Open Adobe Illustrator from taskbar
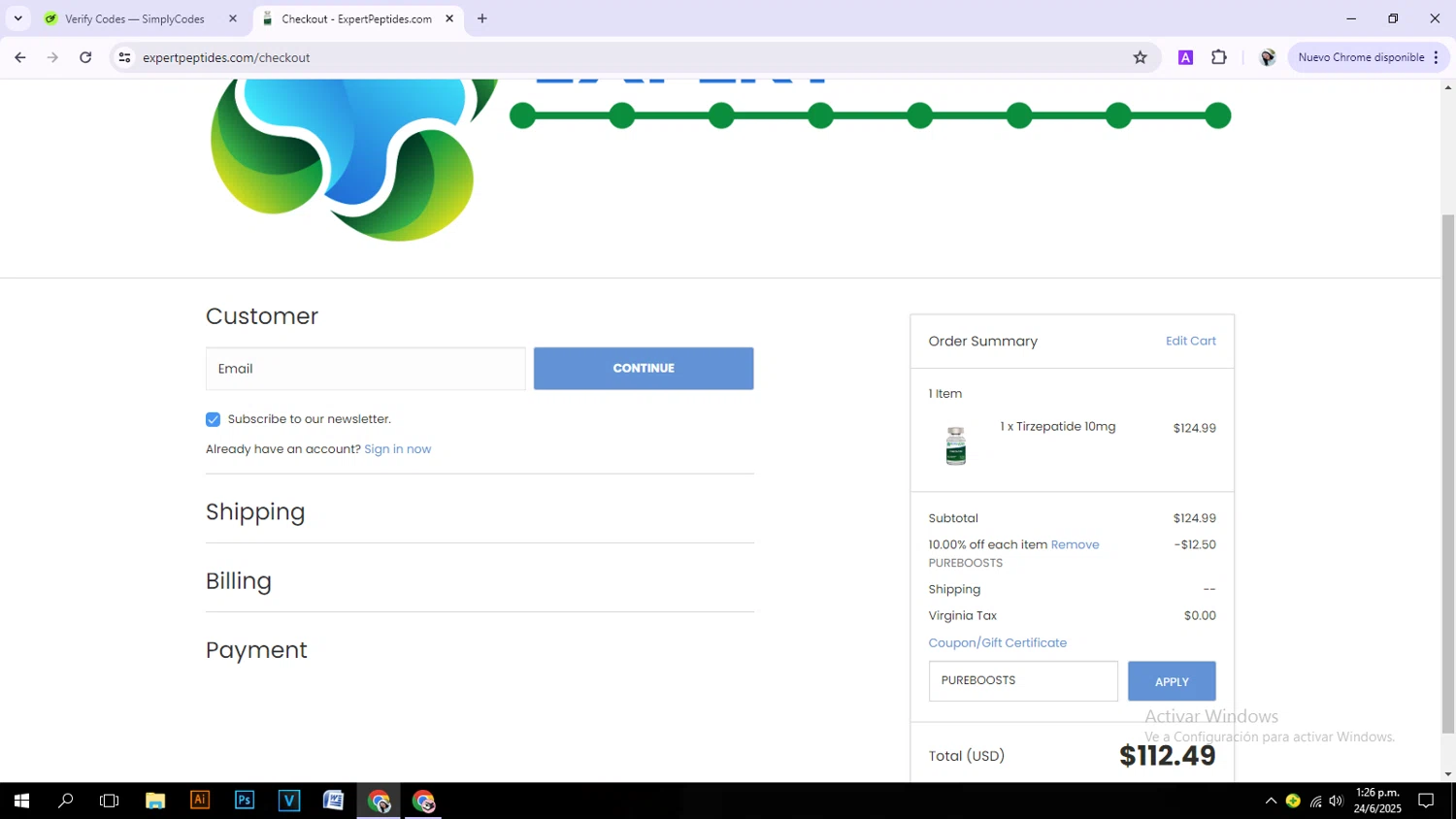 (x=200, y=801)
